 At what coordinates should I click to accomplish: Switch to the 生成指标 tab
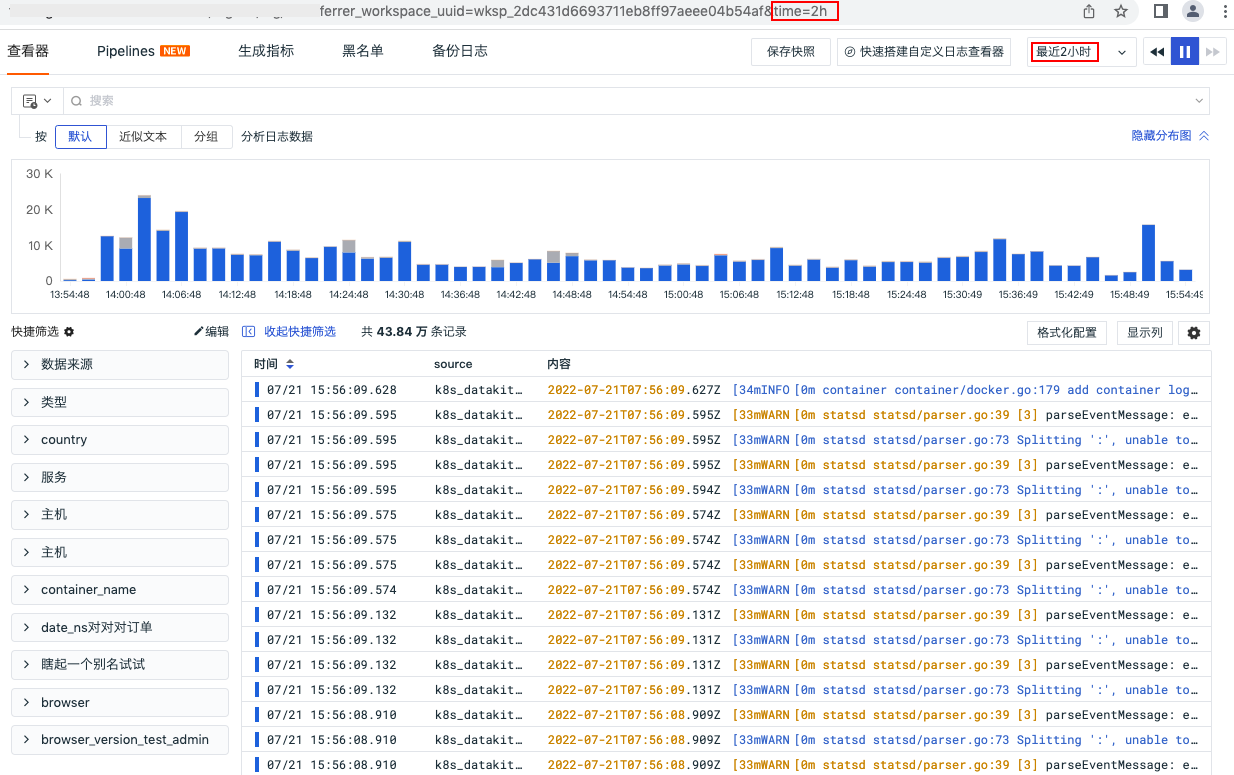click(266, 51)
